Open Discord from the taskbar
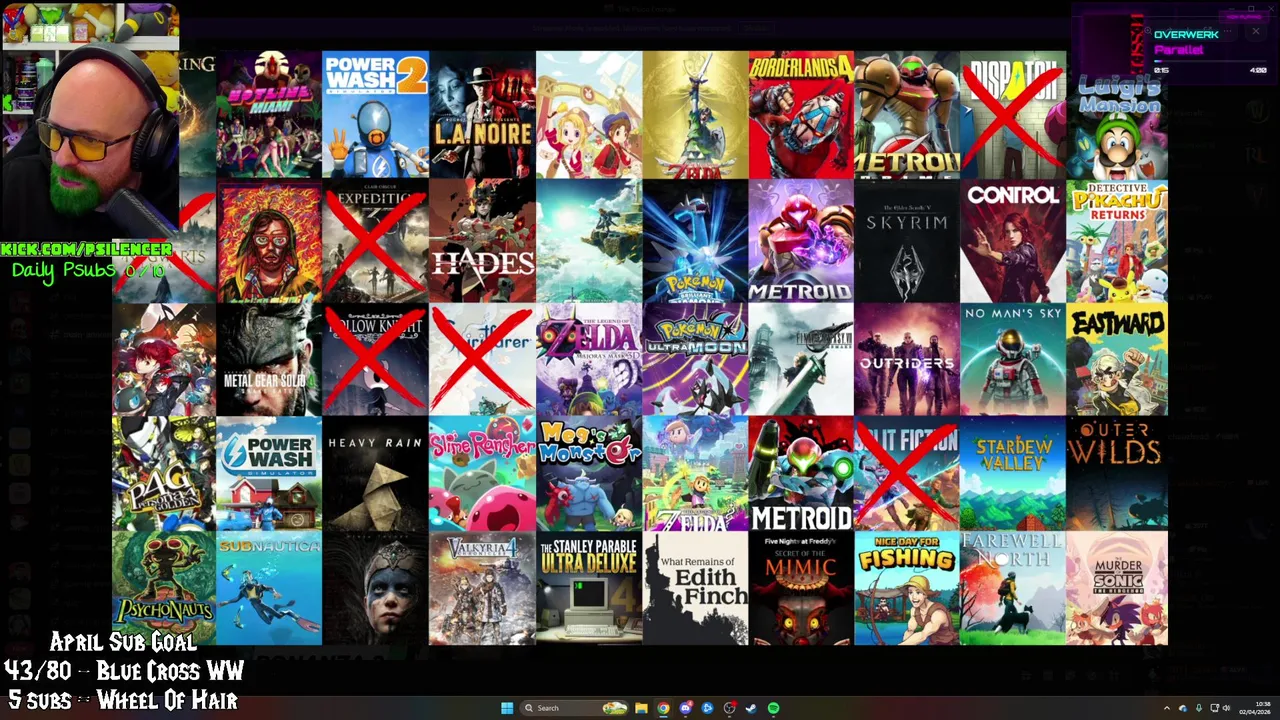The width and height of the screenshot is (1280, 720). (x=685, y=708)
